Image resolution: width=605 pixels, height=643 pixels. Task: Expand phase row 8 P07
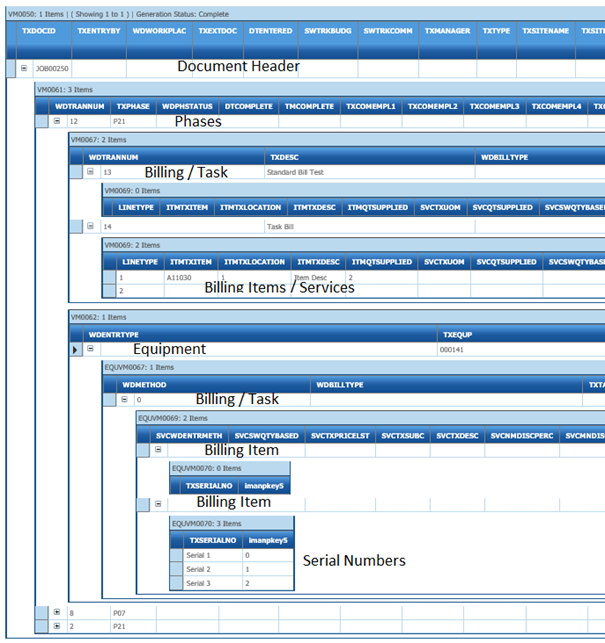[58, 611]
